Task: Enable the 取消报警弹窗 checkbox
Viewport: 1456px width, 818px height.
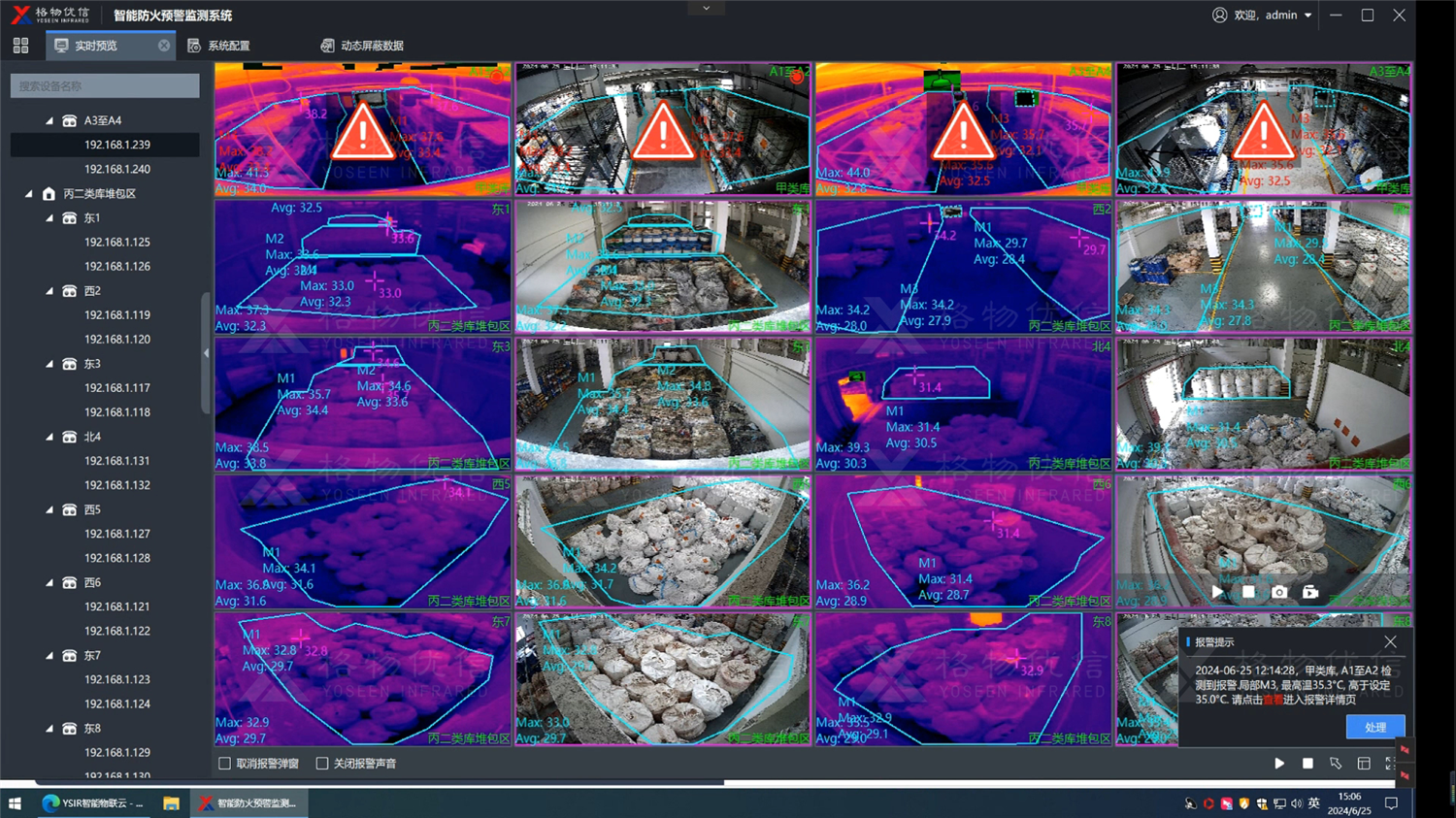Action: tap(225, 764)
